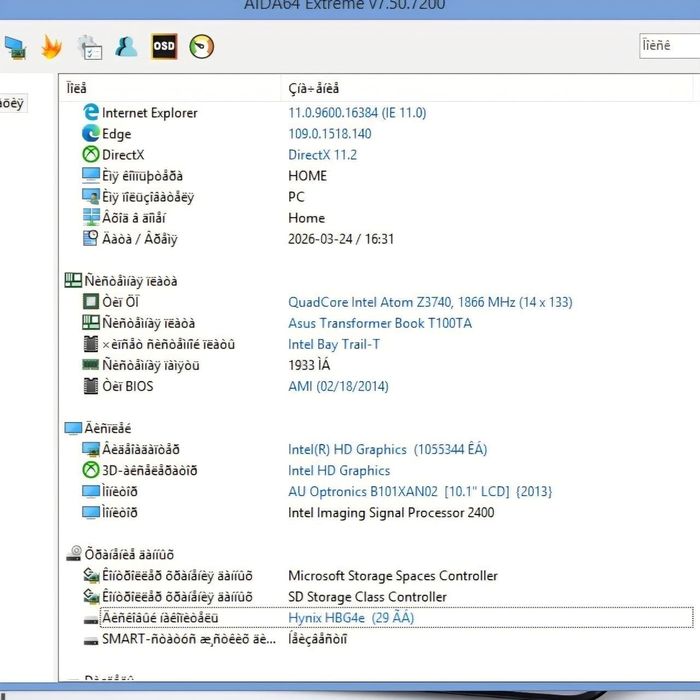Follow the DirectX 11.2 link
The width and height of the screenshot is (700, 700).
(x=322, y=154)
